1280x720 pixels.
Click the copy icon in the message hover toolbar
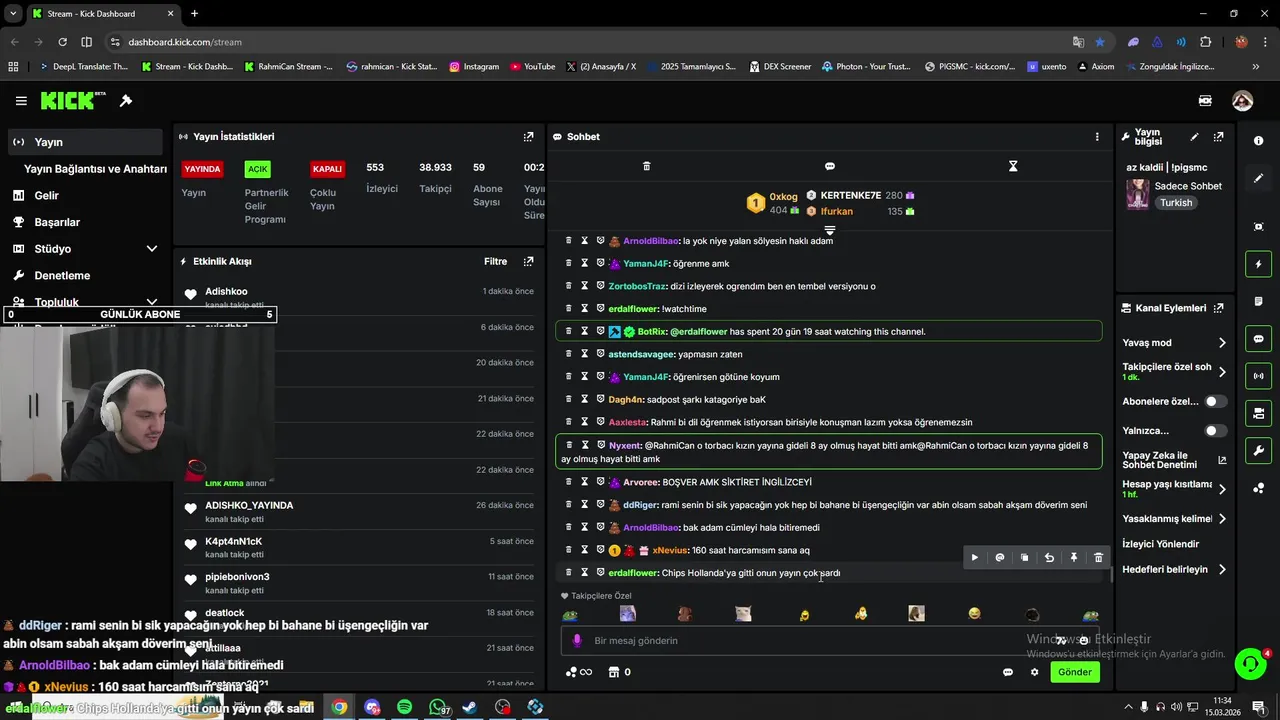(x=1024, y=558)
